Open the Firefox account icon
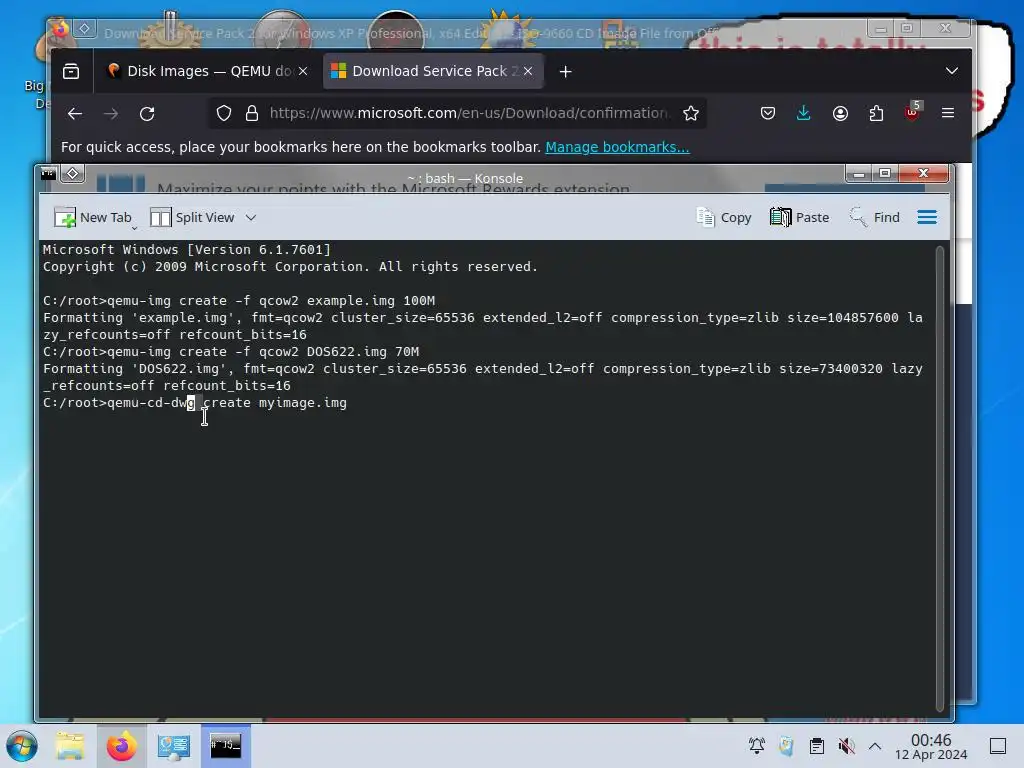Image resolution: width=1024 pixels, height=768 pixels. pos(840,114)
